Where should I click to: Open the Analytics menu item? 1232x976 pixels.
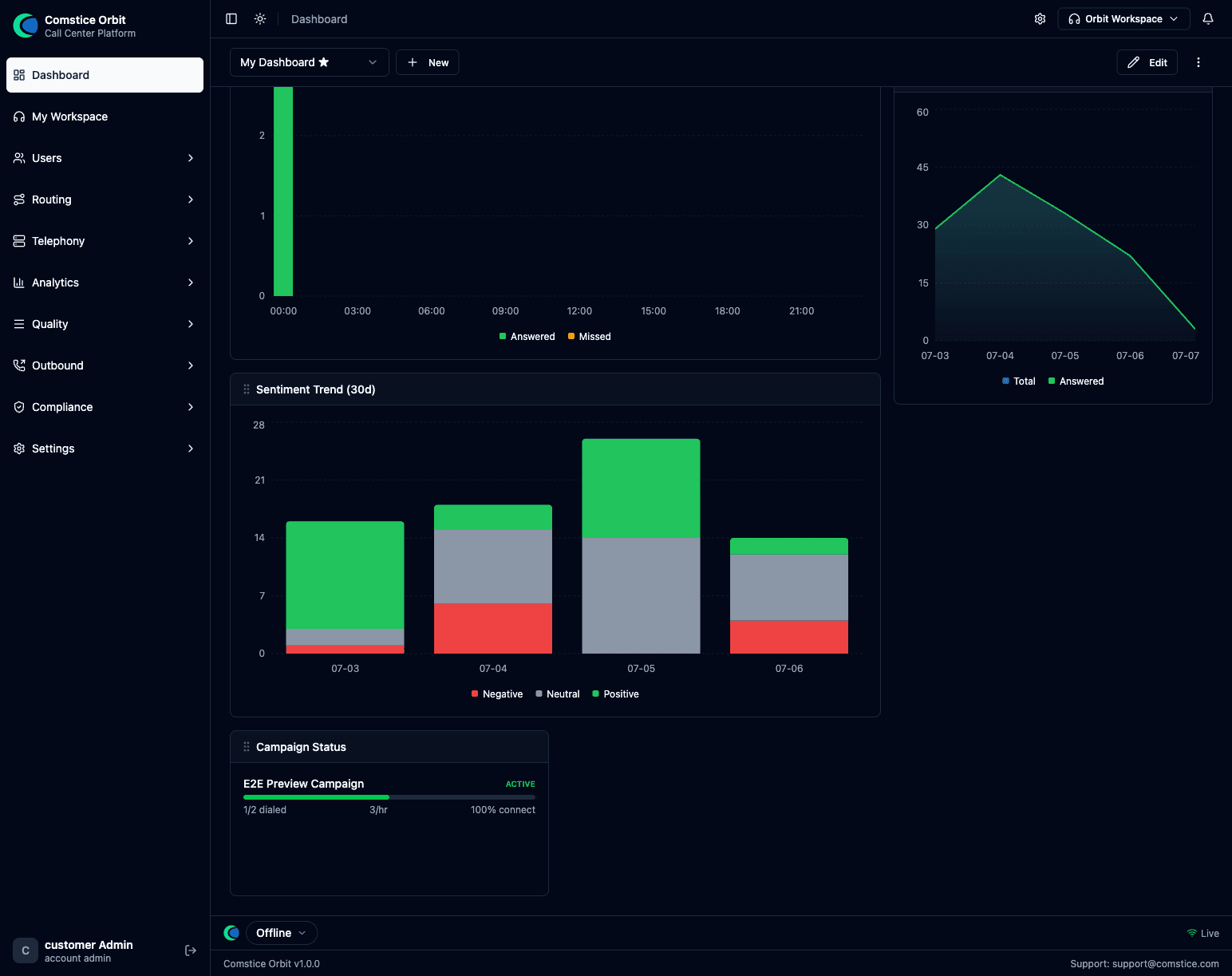click(105, 283)
